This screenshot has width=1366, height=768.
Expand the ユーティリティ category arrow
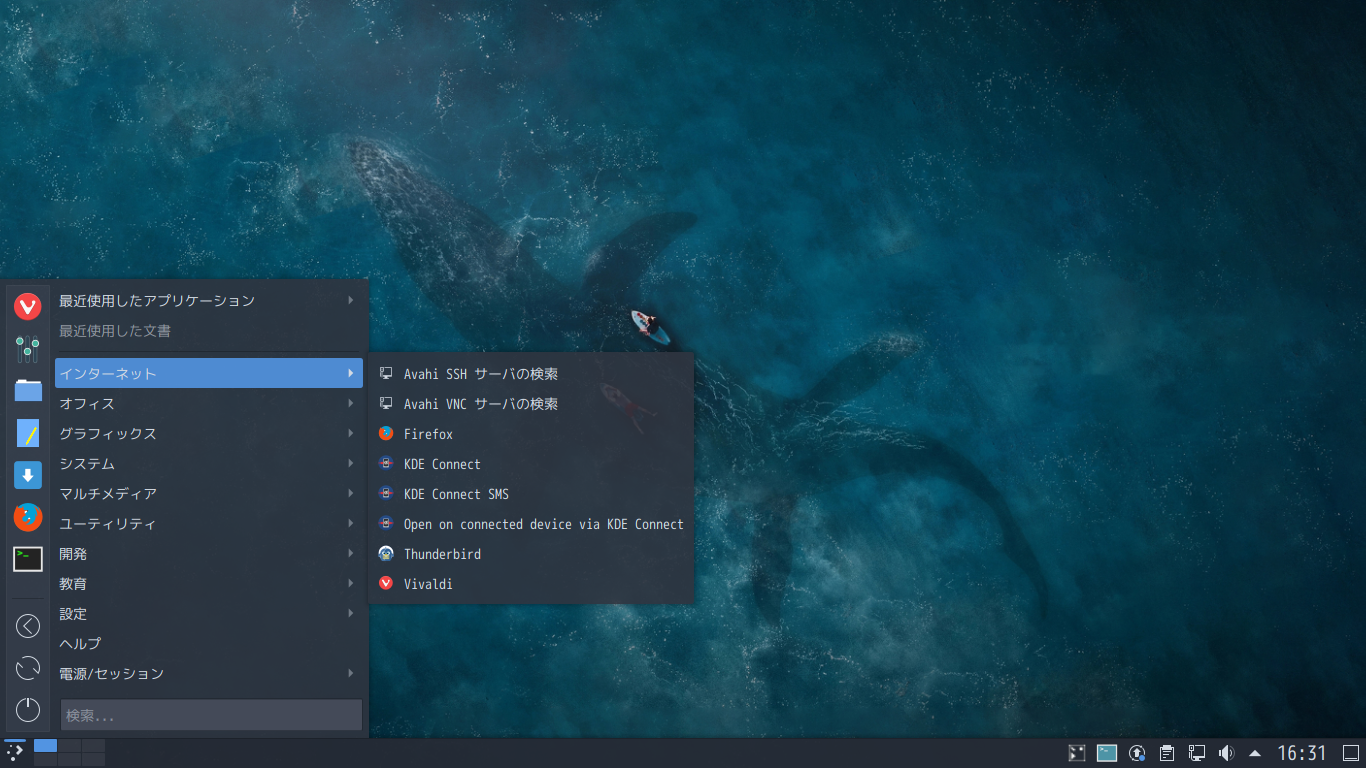[x=351, y=523]
